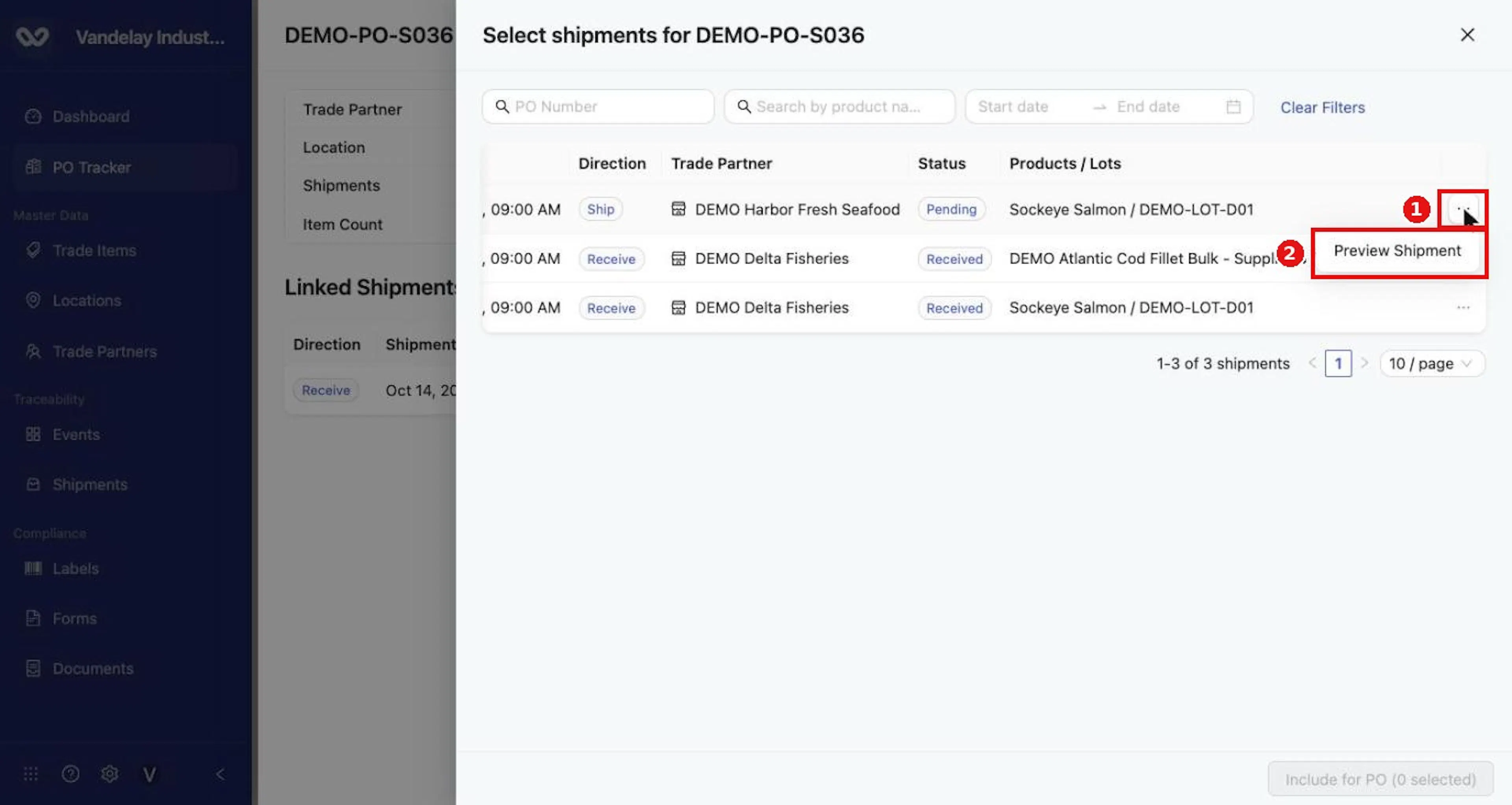Select page 1 in pagination

click(1338, 364)
